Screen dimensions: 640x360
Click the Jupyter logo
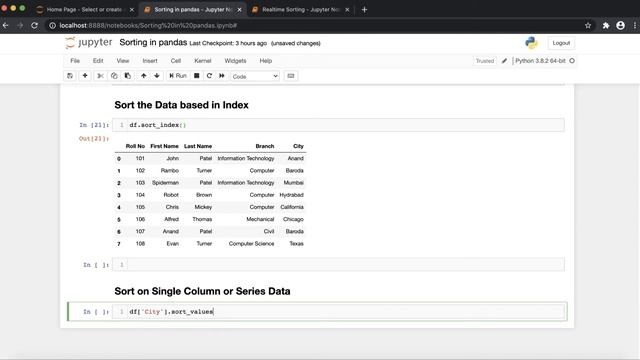tap(89, 42)
